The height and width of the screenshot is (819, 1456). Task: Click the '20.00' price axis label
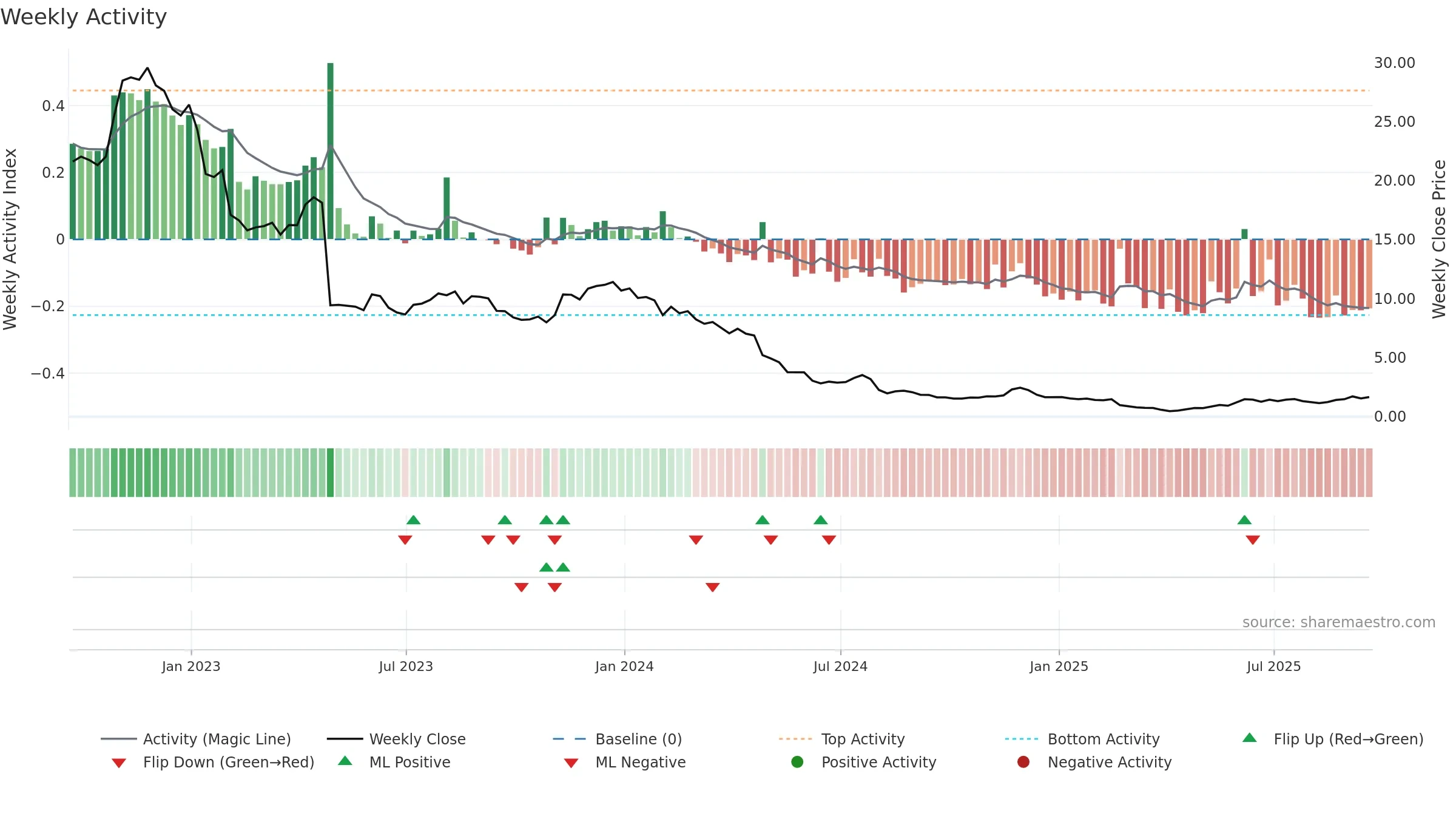1394,180
